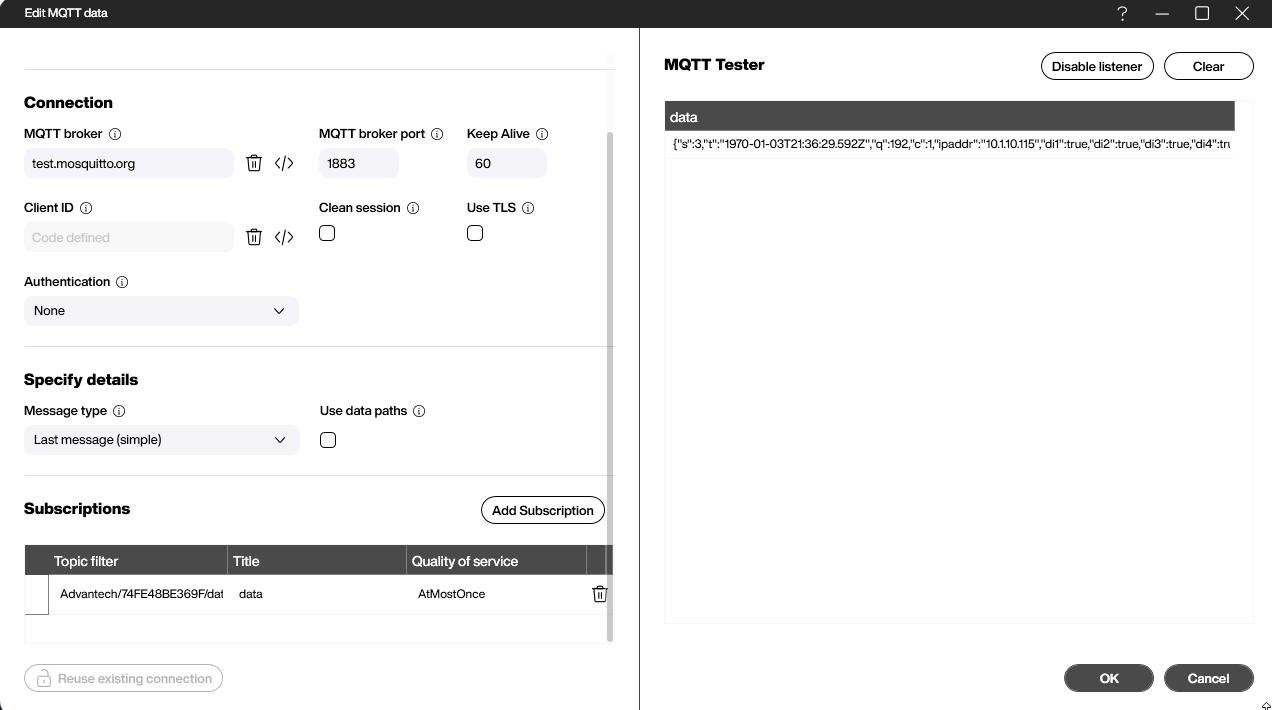Click the MQTT broker port field
Screen dimensions: 1272x710
pyautogui.click(x=358, y=162)
